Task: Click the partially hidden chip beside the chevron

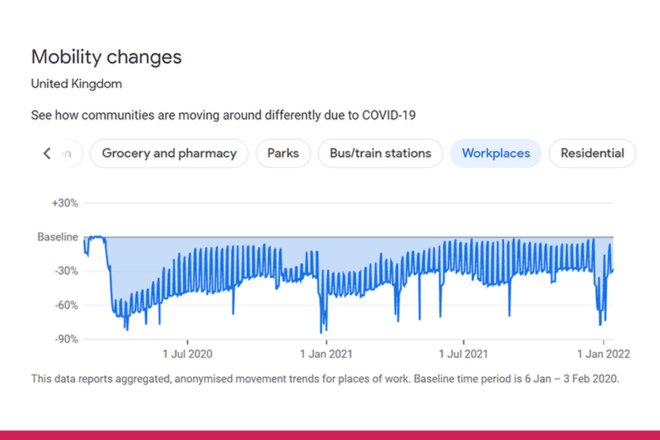Action: click(68, 153)
